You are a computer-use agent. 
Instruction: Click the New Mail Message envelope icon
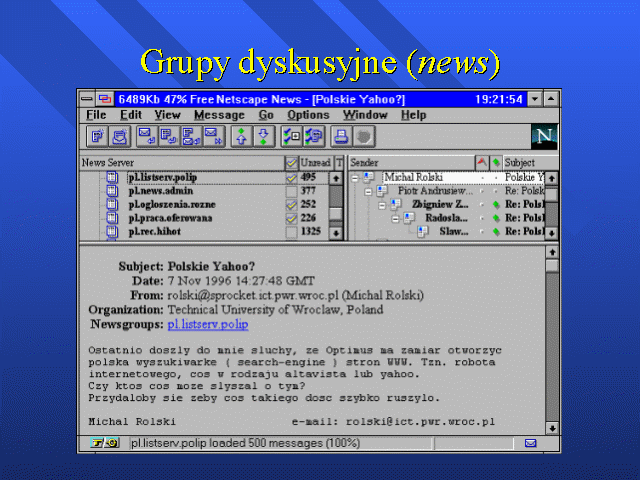[120, 136]
